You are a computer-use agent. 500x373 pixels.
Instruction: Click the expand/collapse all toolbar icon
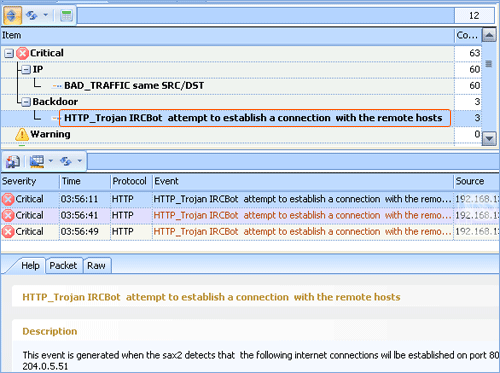pyautogui.click(x=12, y=16)
